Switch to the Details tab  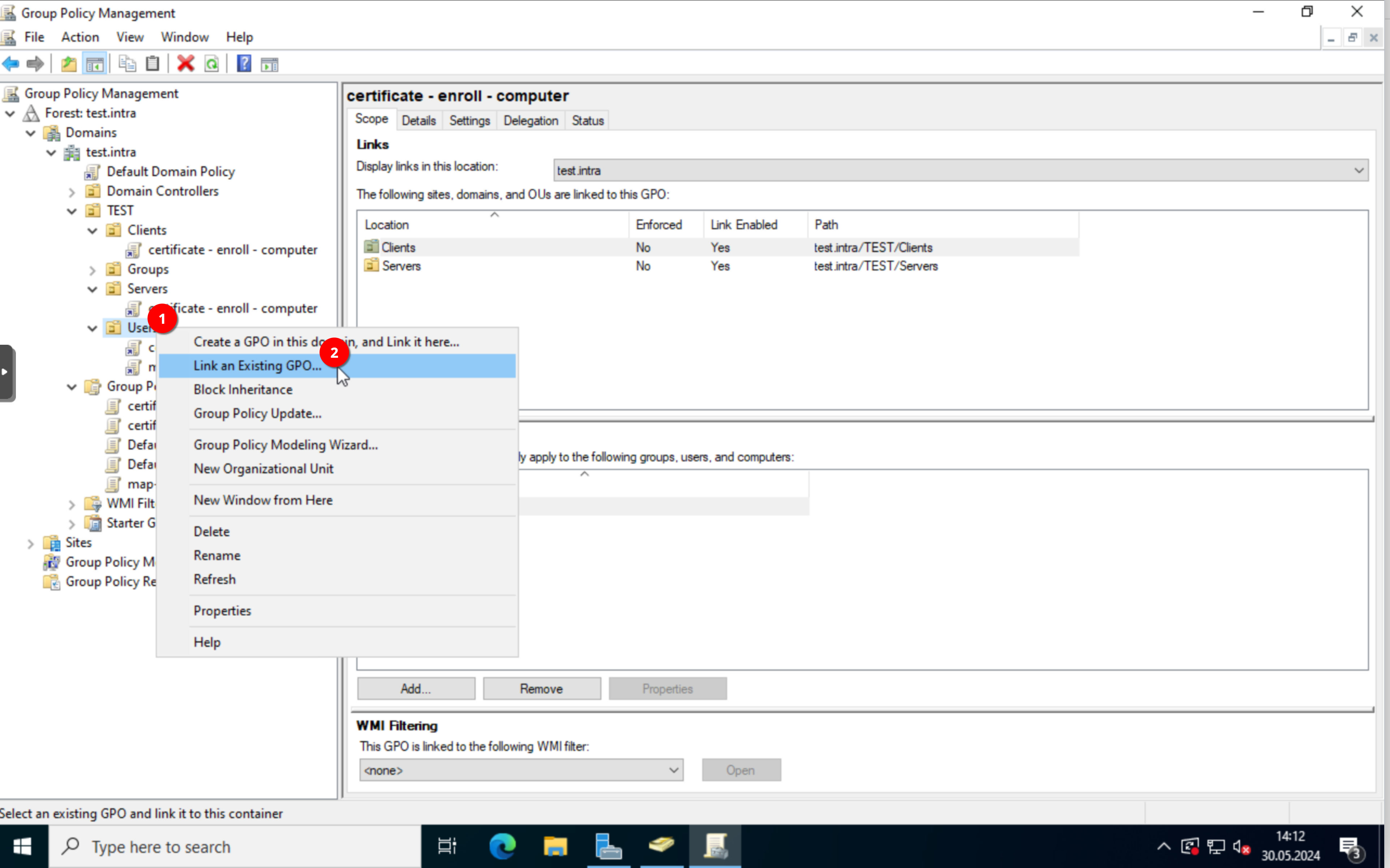point(419,121)
